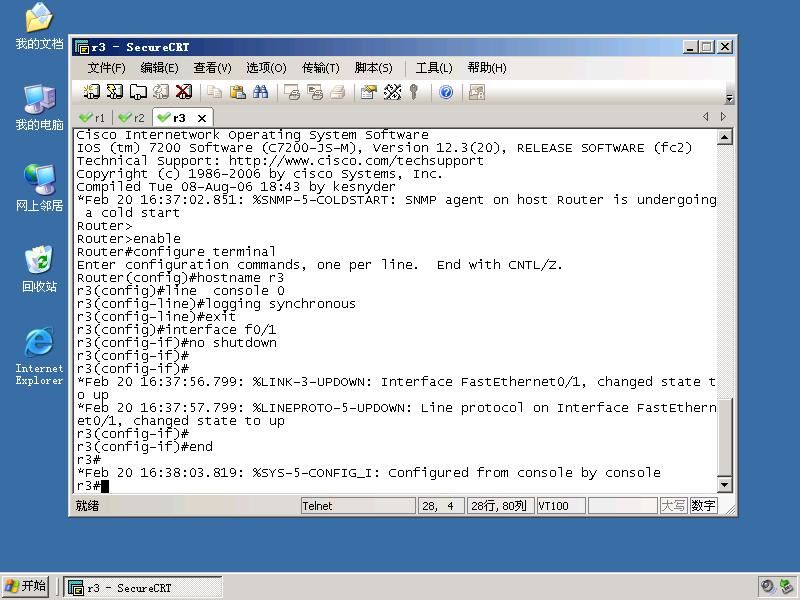Select 我的电脑 desktop icon
Viewport: 800px width, 600px height.
click(x=39, y=108)
